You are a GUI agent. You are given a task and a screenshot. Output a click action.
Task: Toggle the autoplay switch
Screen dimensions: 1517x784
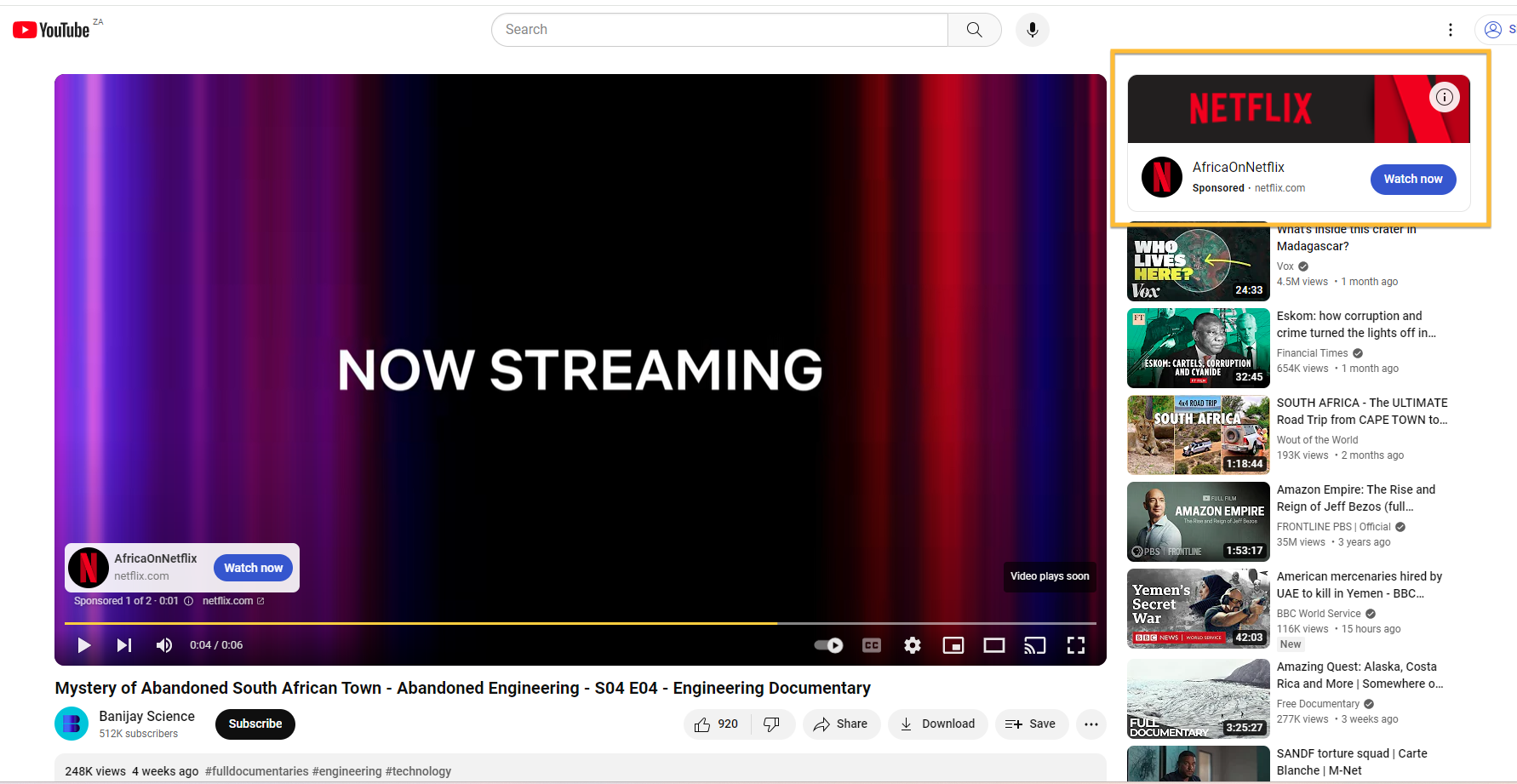[828, 645]
